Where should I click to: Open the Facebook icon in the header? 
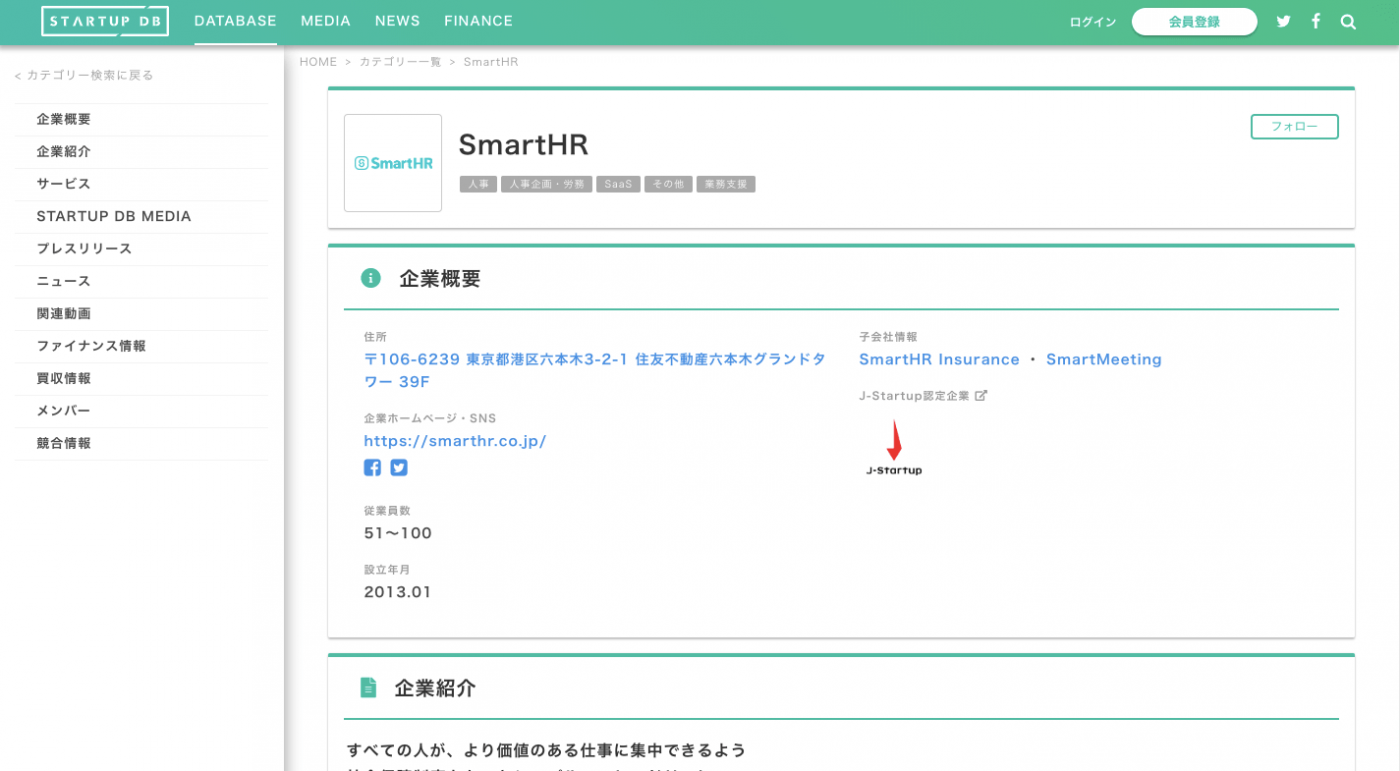(x=1316, y=21)
